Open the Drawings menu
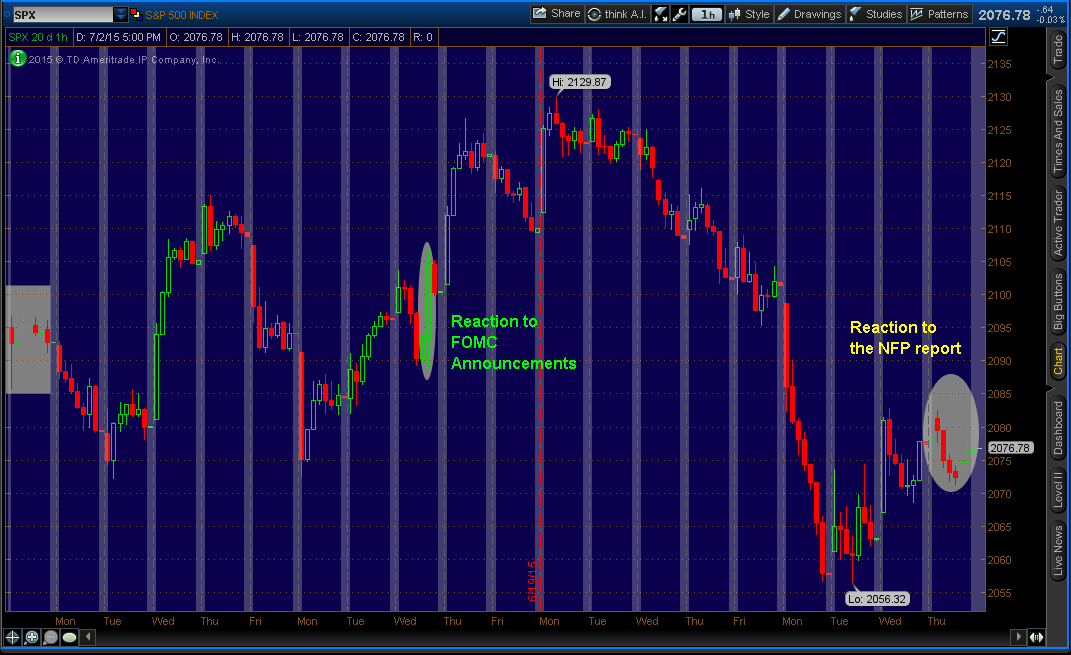This screenshot has height=655, width=1071. click(809, 14)
